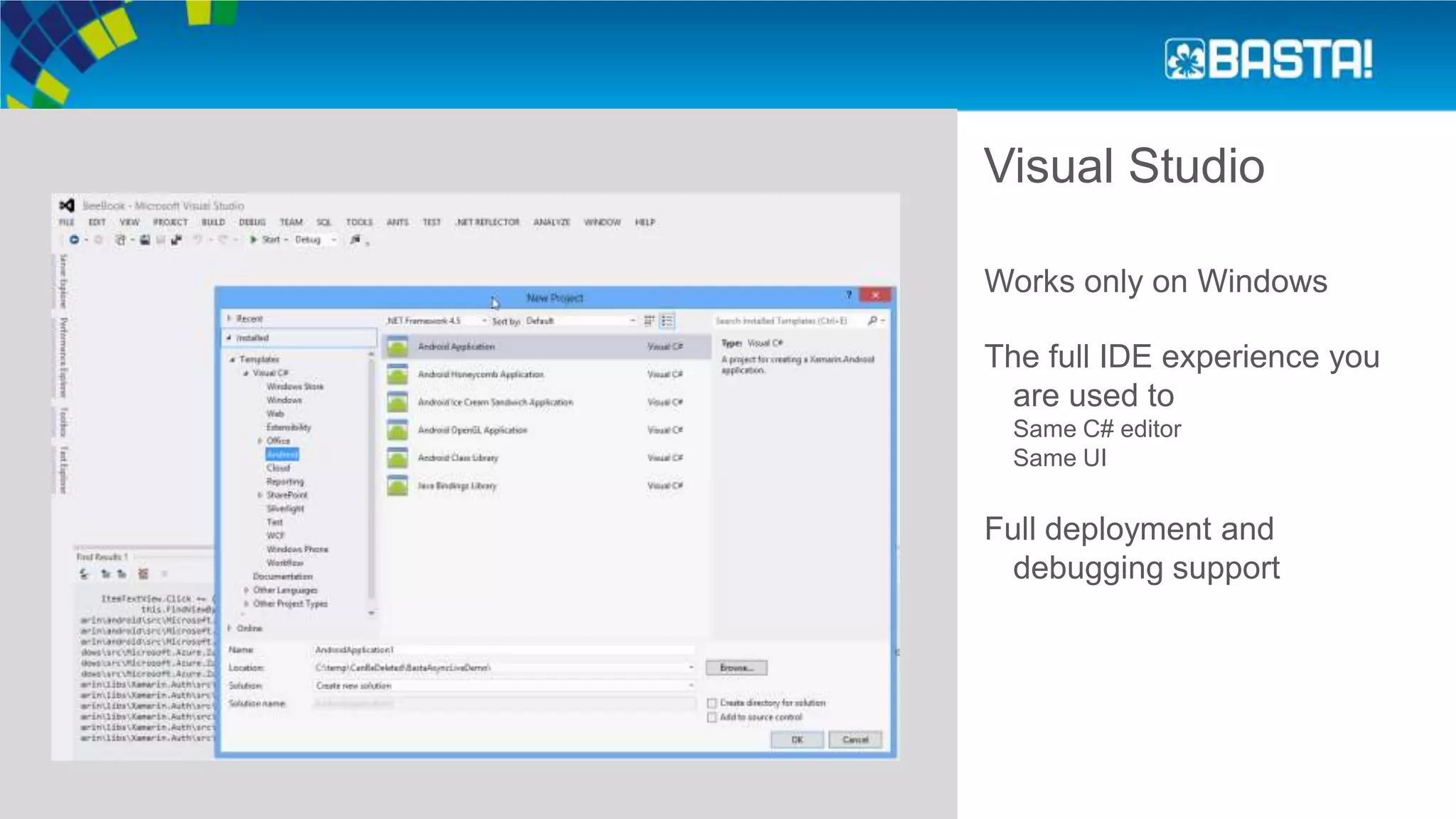Click the search magnifier in New Project
1456x819 pixels.
[x=872, y=321]
